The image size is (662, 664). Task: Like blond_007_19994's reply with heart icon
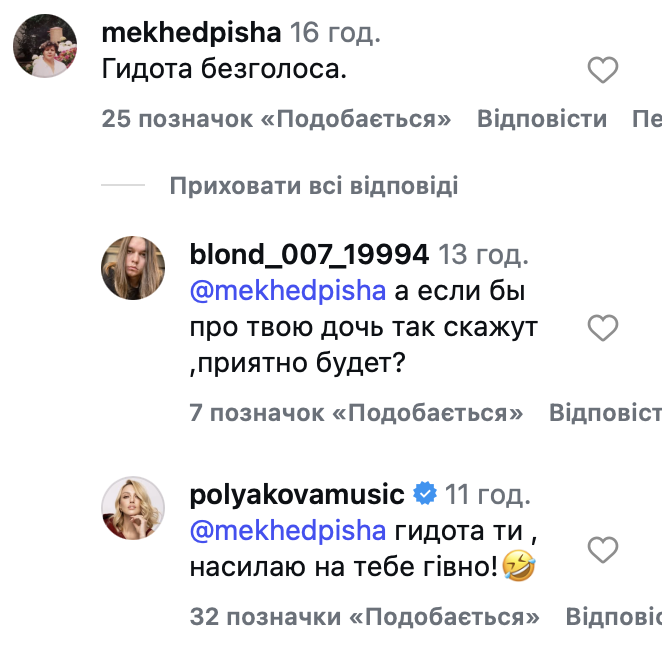(602, 327)
